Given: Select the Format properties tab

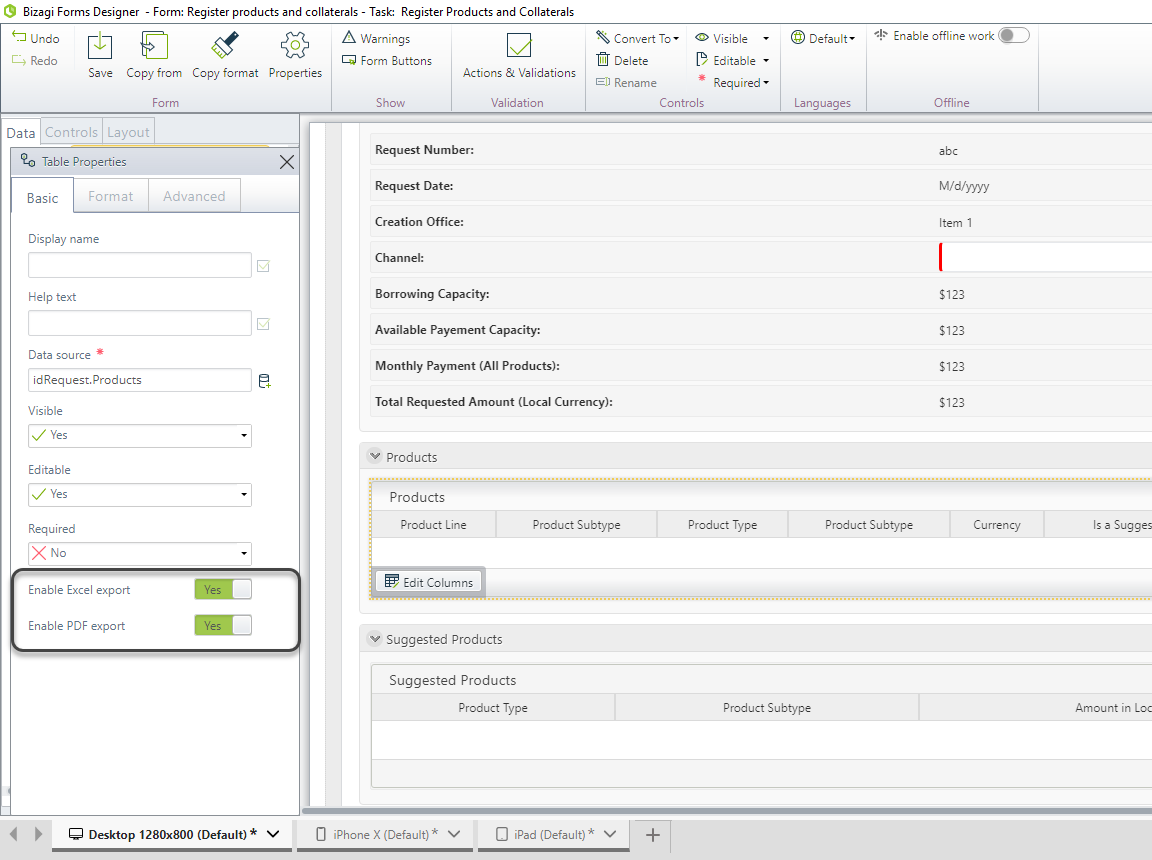Looking at the screenshot, I should pos(111,196).
